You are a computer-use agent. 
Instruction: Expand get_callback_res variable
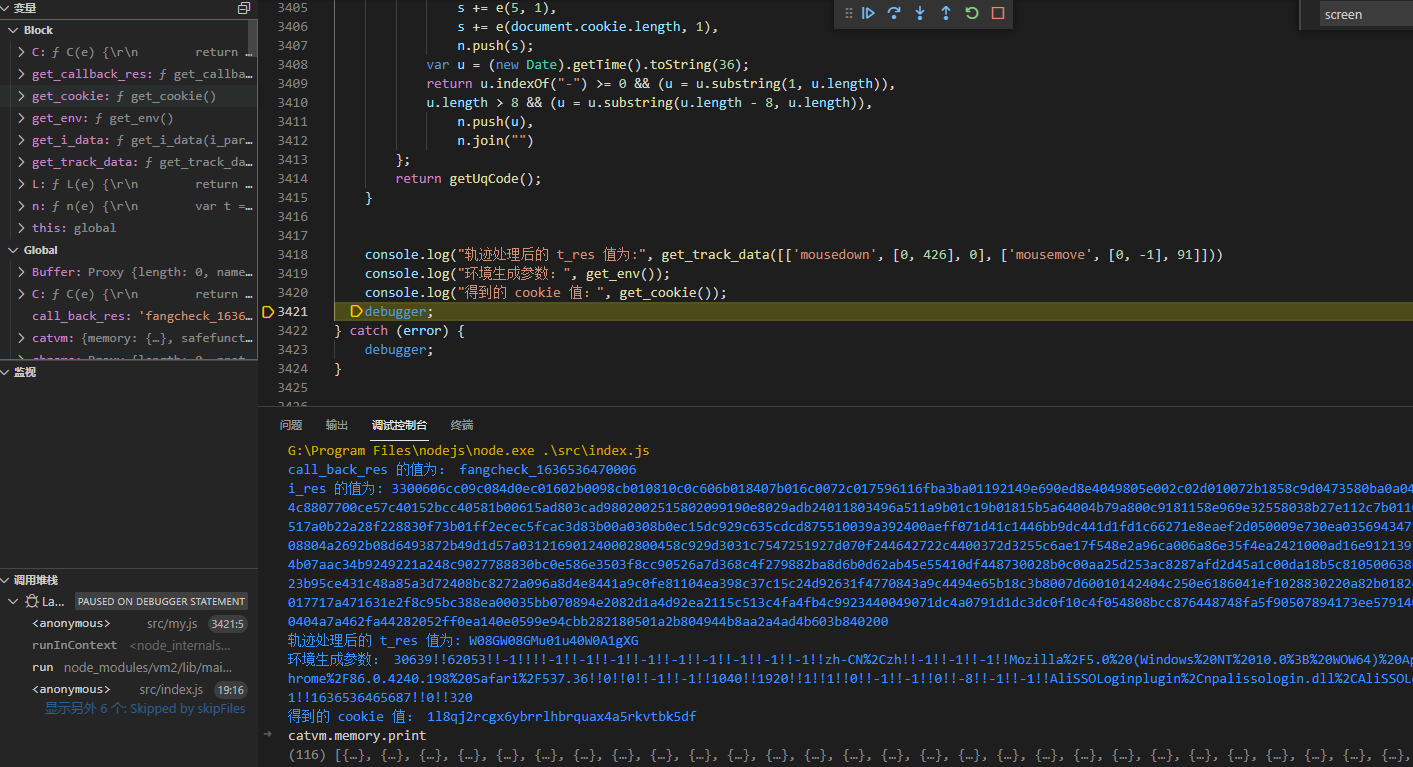(22, 74)
